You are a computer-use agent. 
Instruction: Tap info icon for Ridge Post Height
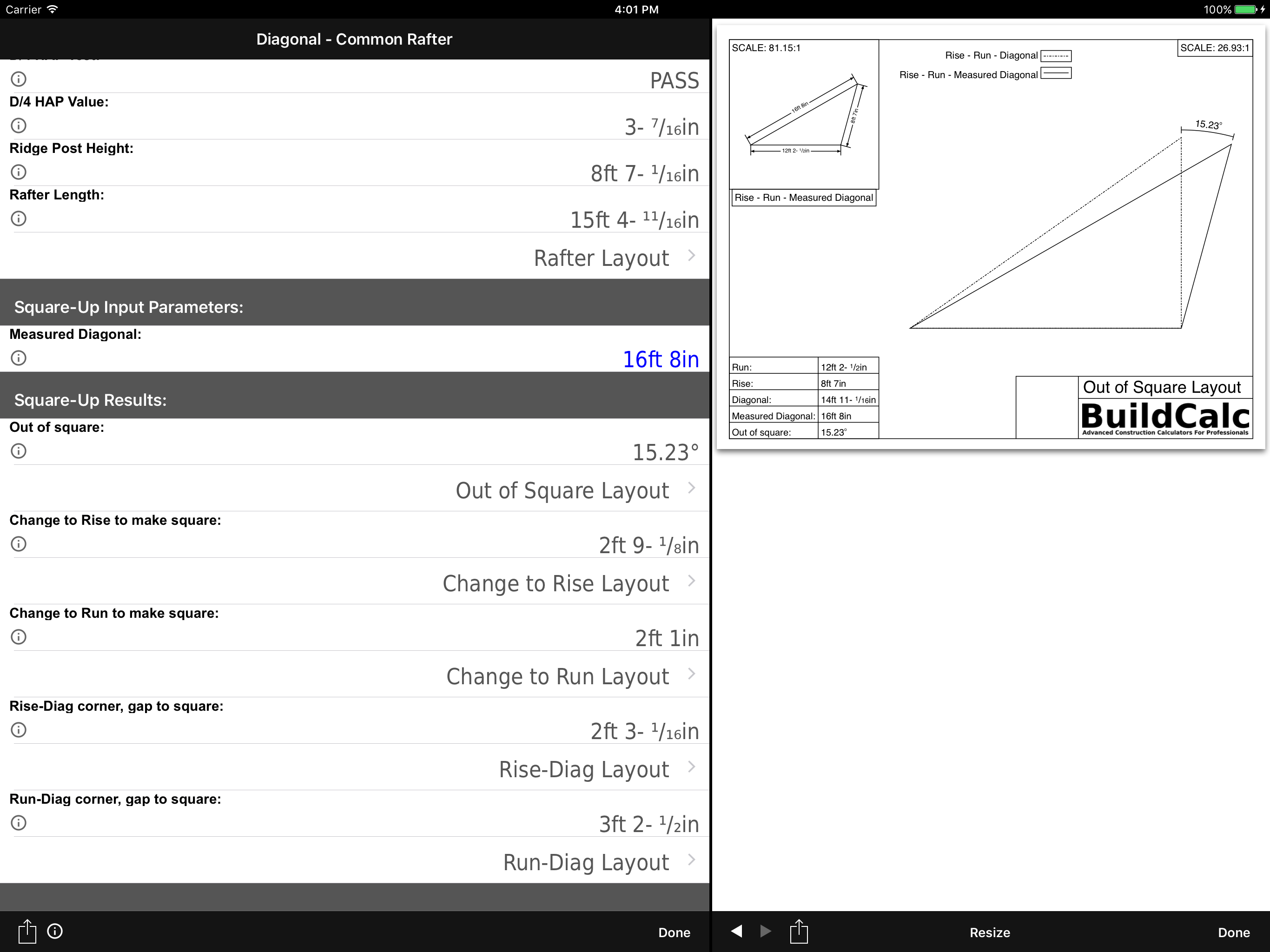tap(19, 172)
